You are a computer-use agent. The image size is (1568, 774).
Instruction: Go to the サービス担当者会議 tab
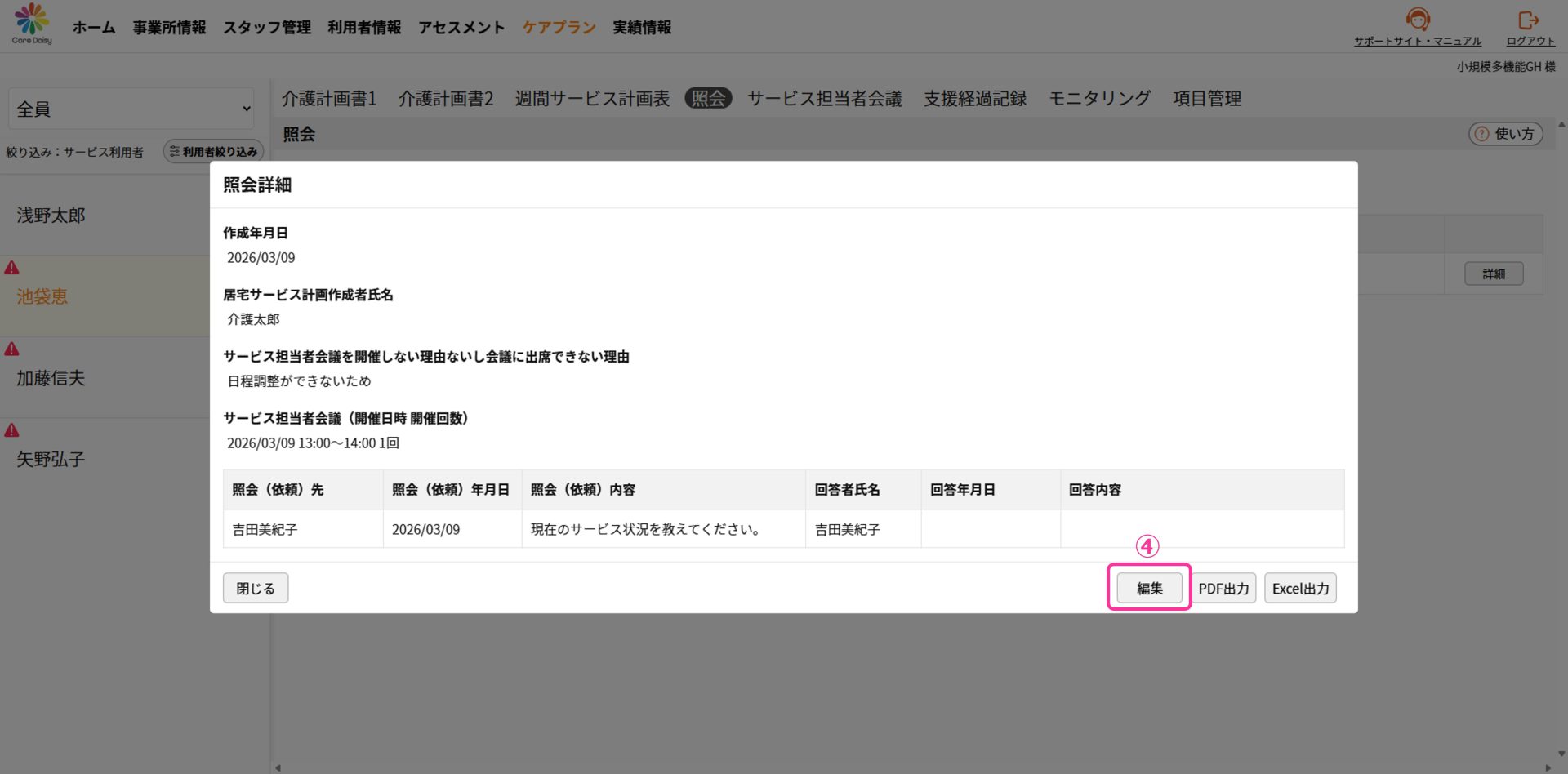[824, 99]
